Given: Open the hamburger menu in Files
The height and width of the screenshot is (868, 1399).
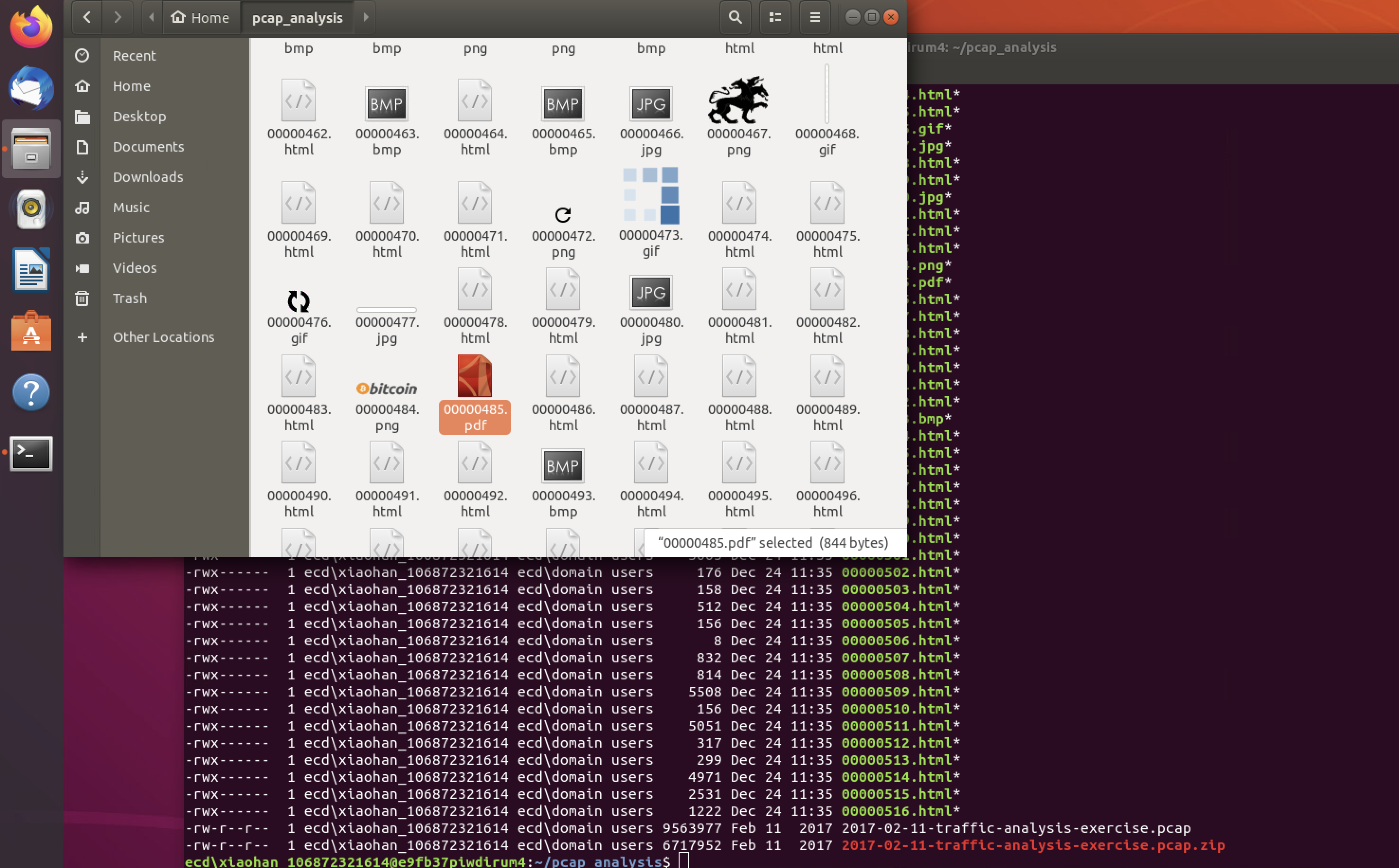Looking at the screenshot, I should 815,17.
